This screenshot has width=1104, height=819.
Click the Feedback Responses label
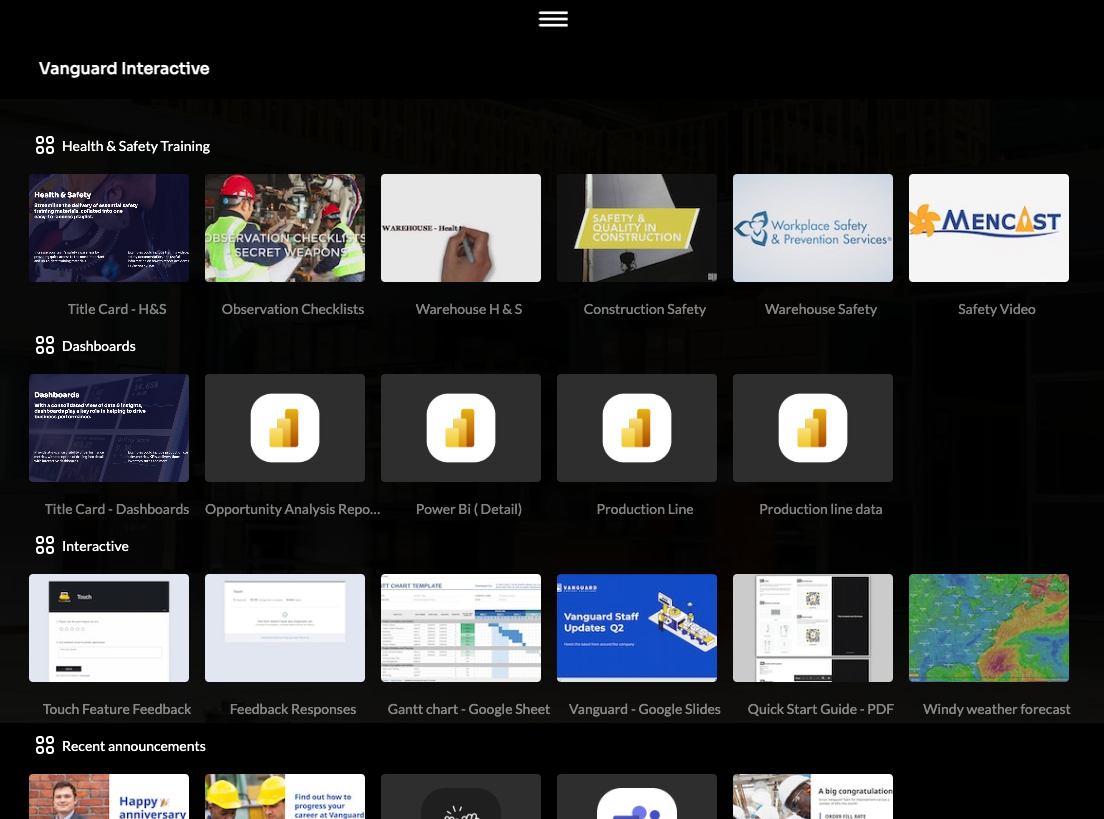click(293, 709)
